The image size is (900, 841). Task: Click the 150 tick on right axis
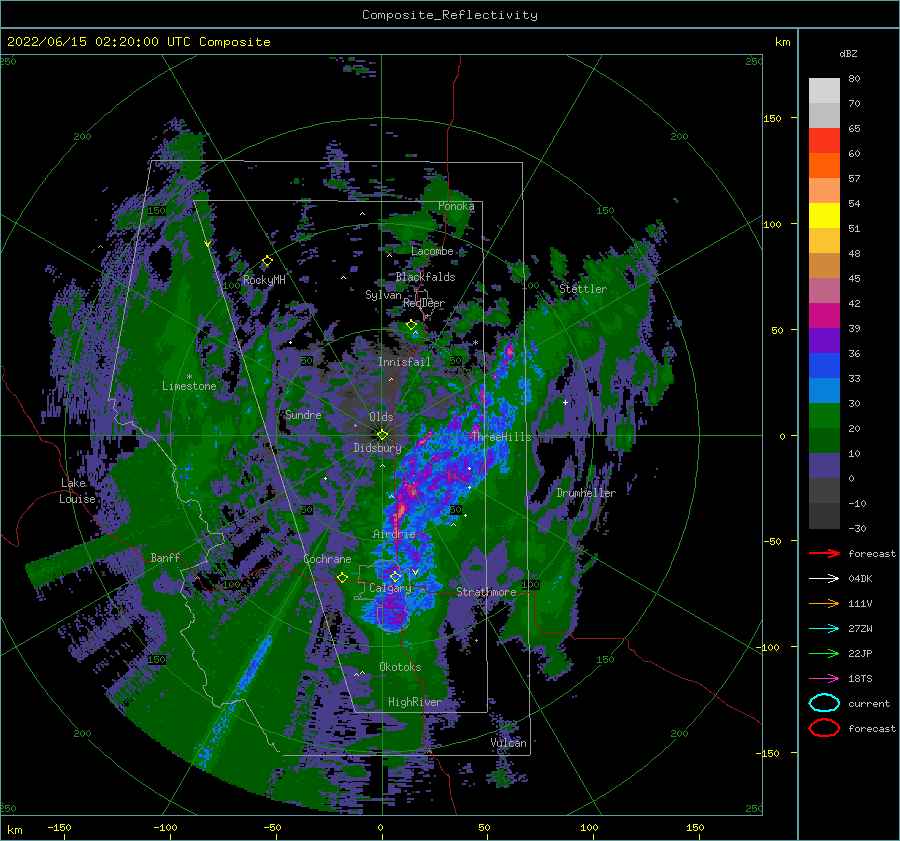[x=772, y=118]
